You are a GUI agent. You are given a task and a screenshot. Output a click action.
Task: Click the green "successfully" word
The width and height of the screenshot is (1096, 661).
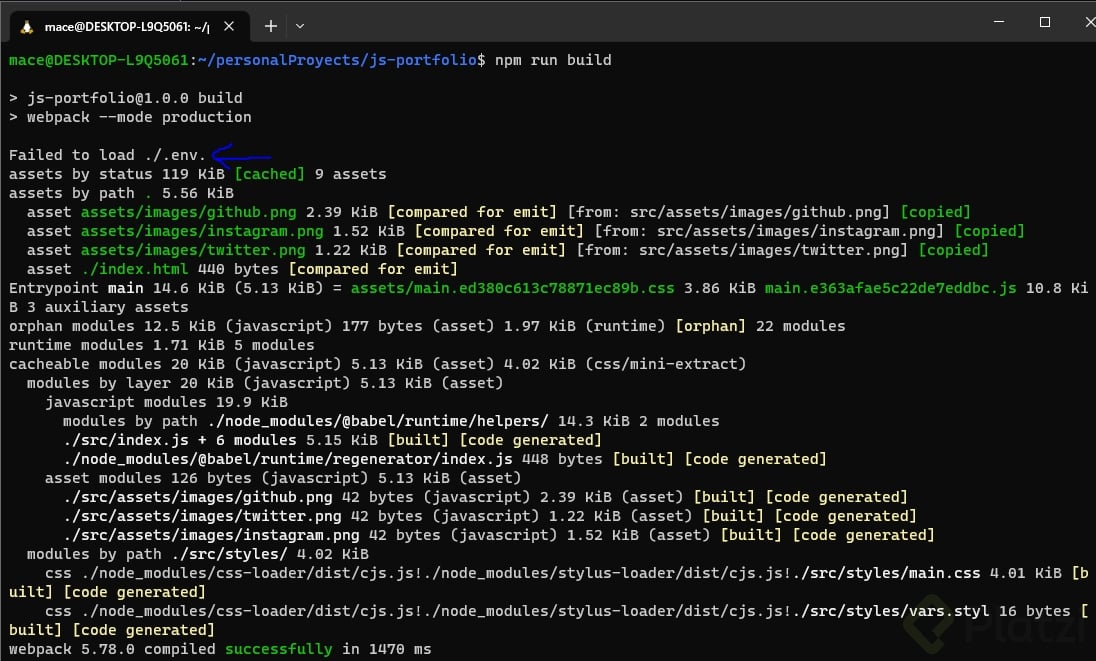(x=278, y=649)
